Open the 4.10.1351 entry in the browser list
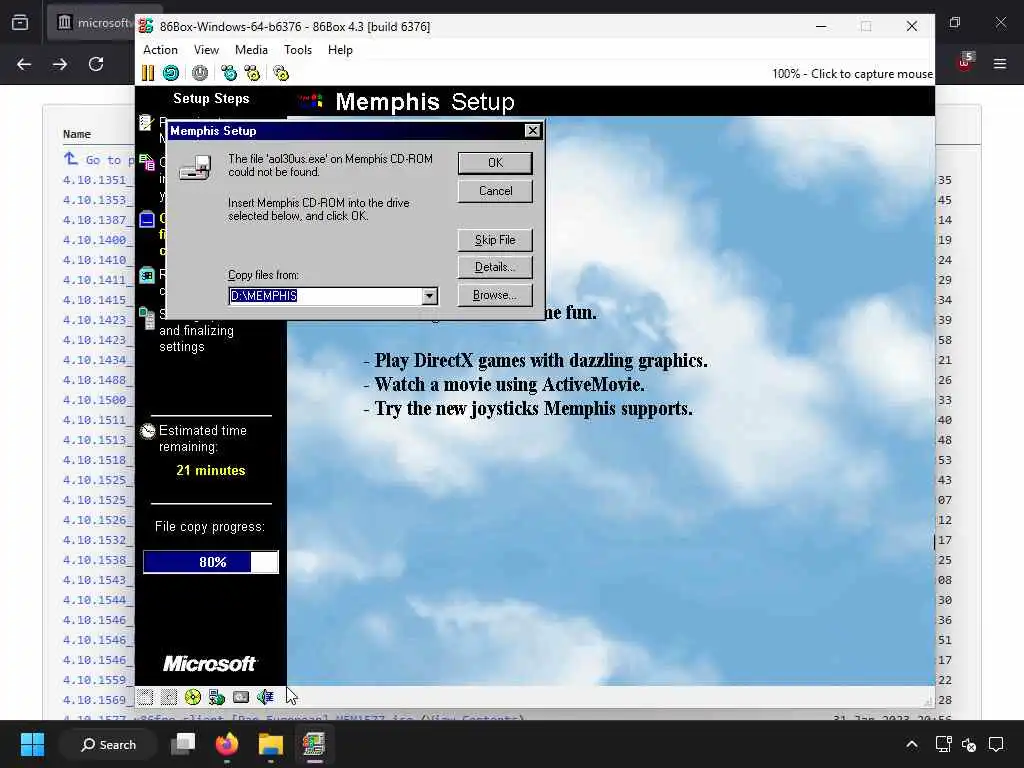 97,180
